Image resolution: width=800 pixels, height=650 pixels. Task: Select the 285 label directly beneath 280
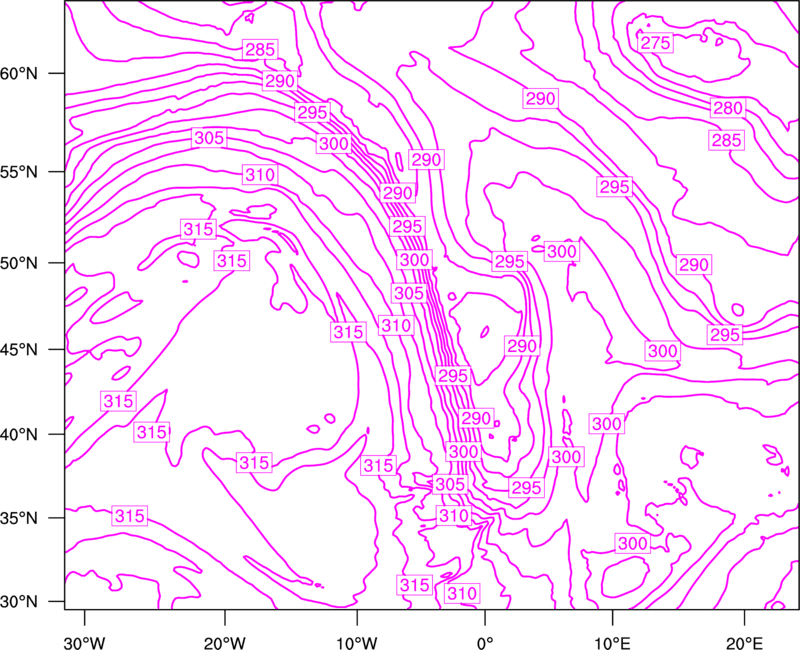click(727, 140)
